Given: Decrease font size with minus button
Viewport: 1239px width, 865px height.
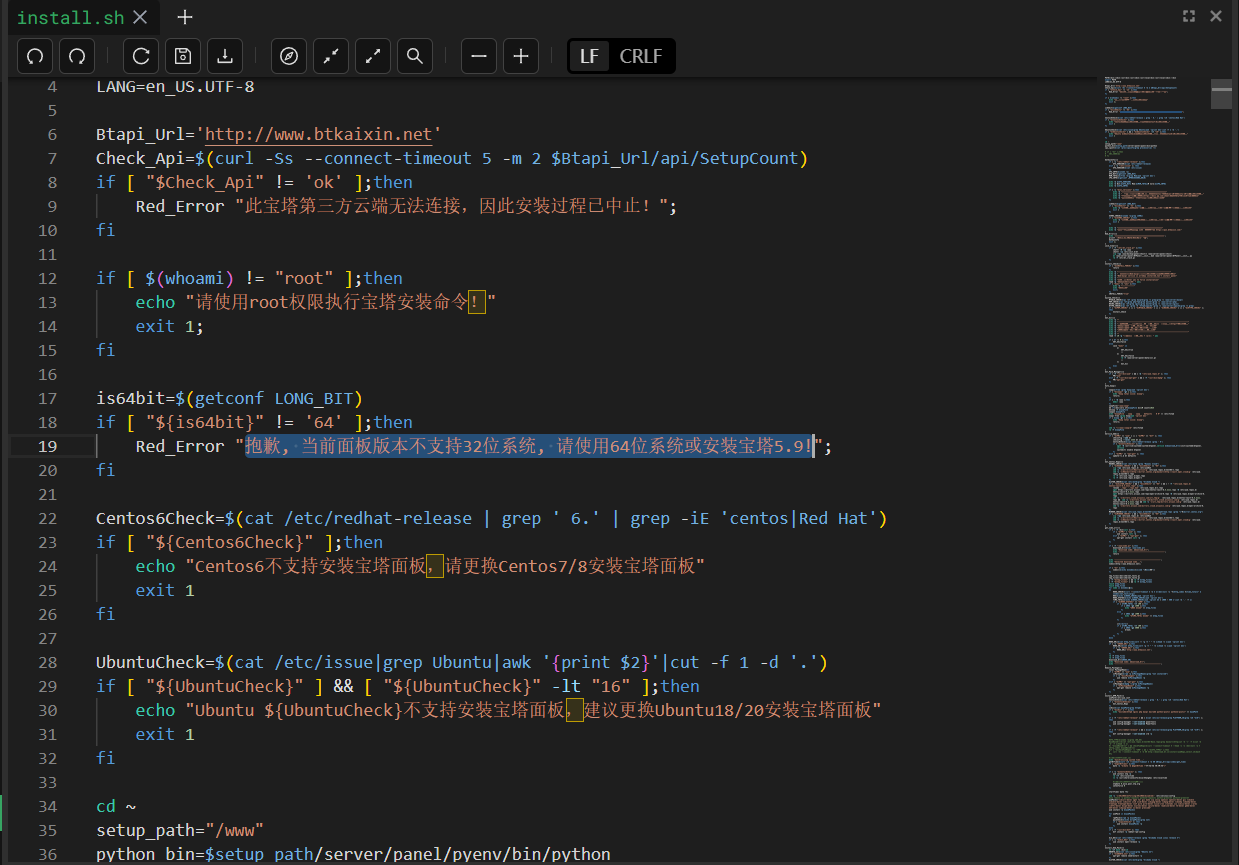Looking at the screenshot, I should point(479,57).
